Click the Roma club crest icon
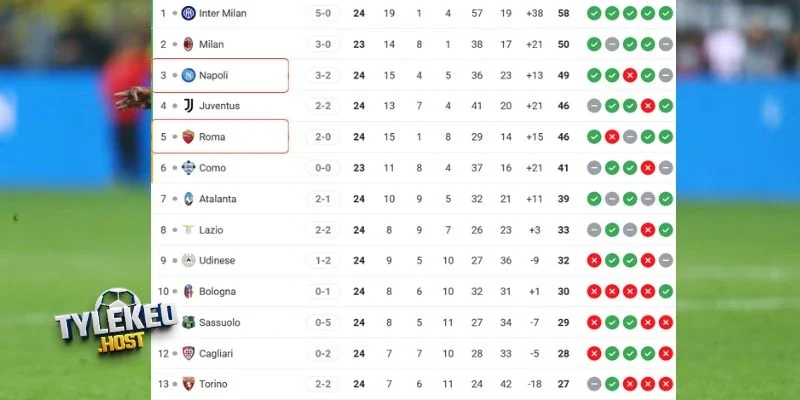This screenshot has height=400, width=800. (x=188, y=137)
